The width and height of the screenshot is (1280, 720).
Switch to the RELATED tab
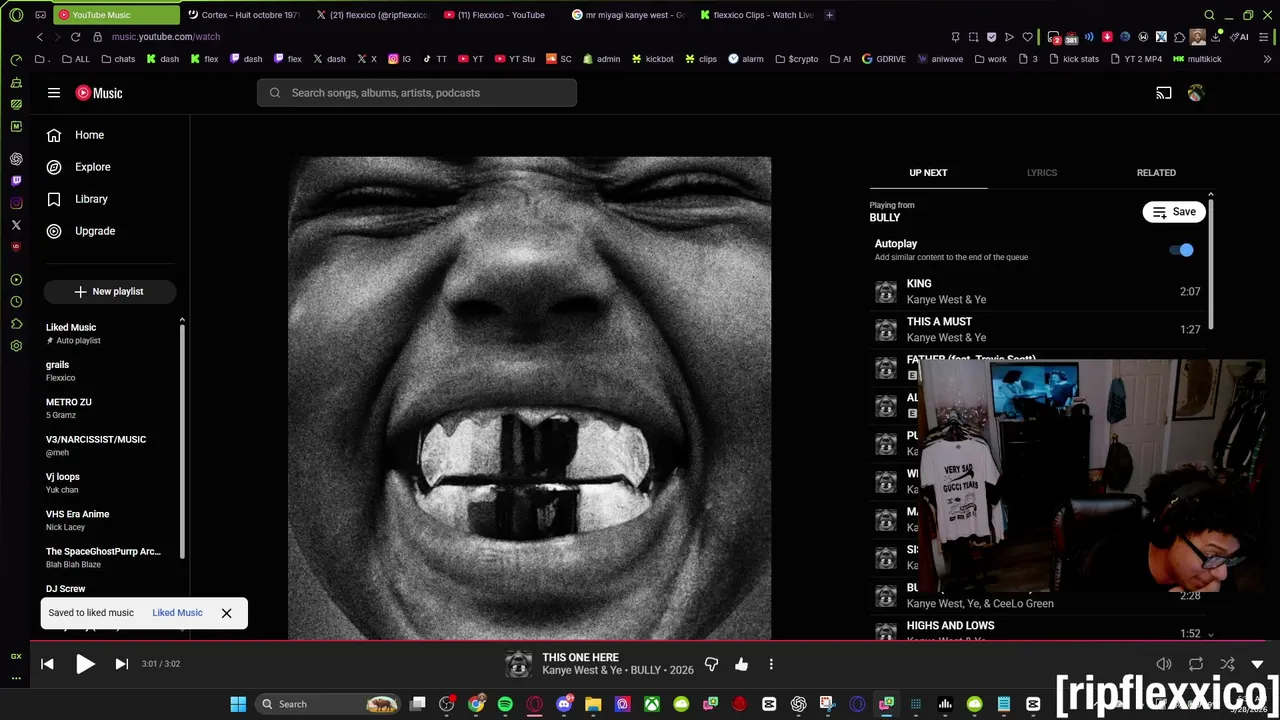coord(1156,173)
